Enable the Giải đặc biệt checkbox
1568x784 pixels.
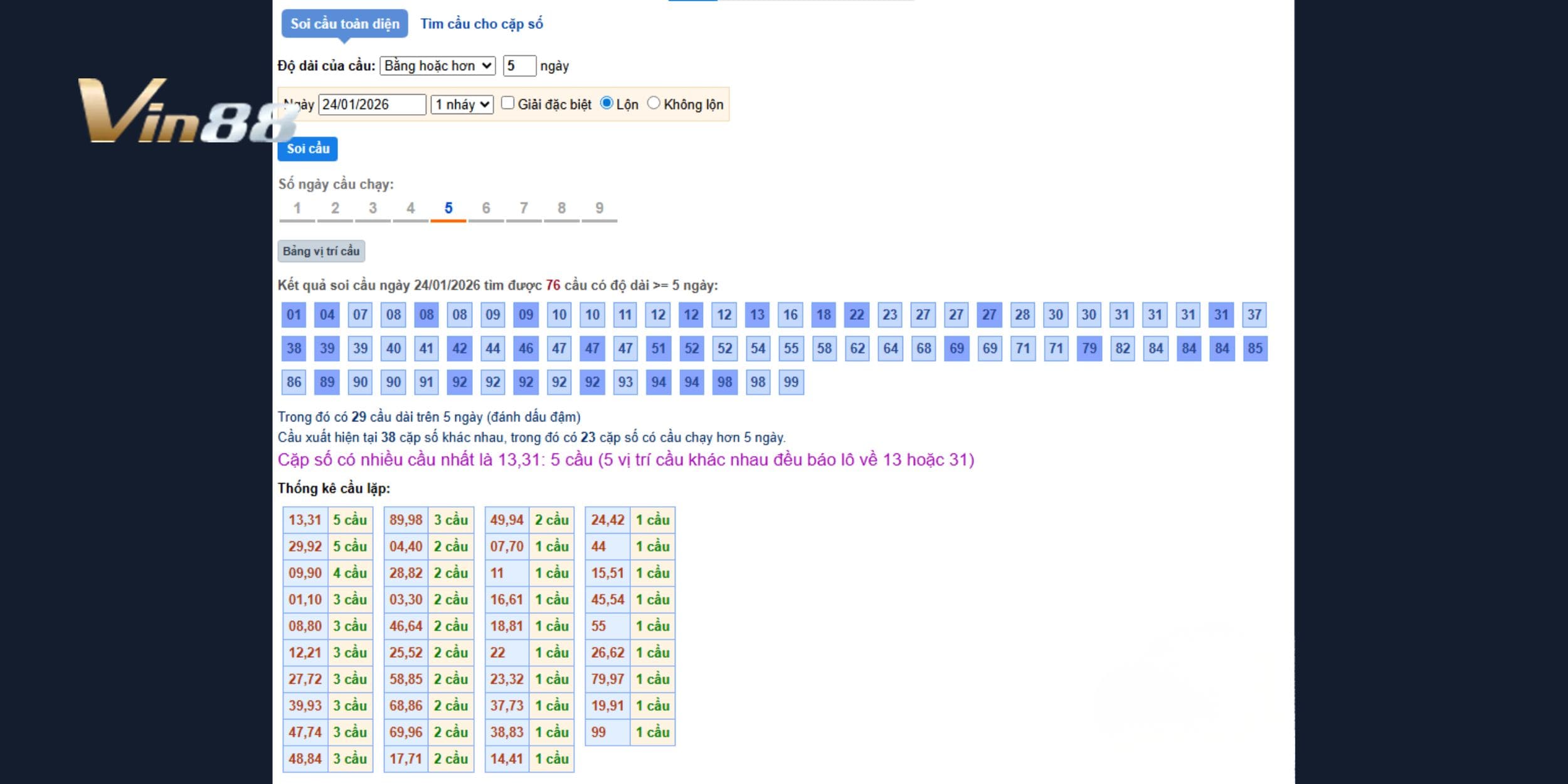click(508, 103)
